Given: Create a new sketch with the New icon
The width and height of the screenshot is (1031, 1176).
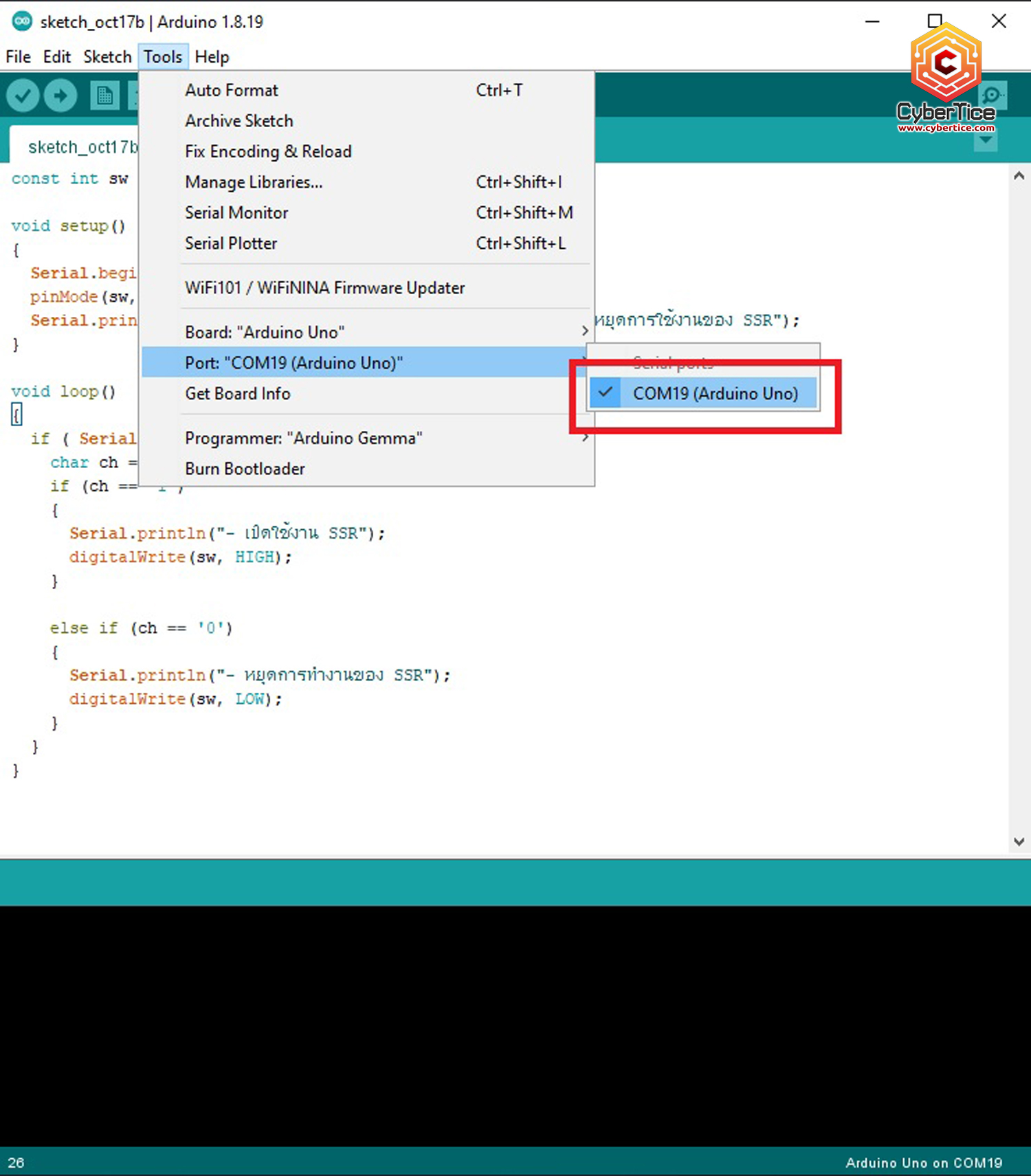Looking at the screenshot, I should click(x=105, y=96).
